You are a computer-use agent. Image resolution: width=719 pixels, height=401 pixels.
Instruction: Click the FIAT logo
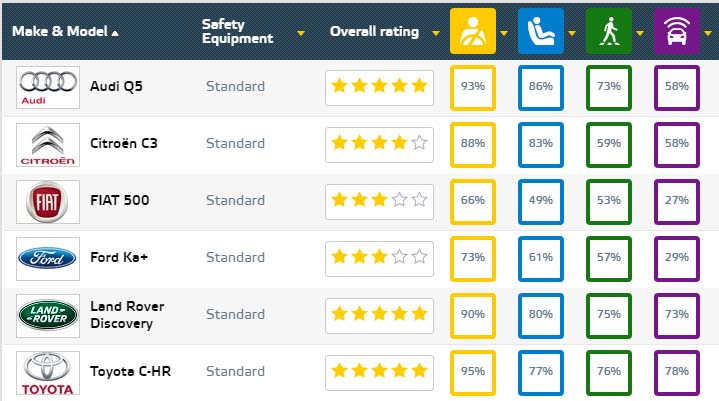point(47,201)
